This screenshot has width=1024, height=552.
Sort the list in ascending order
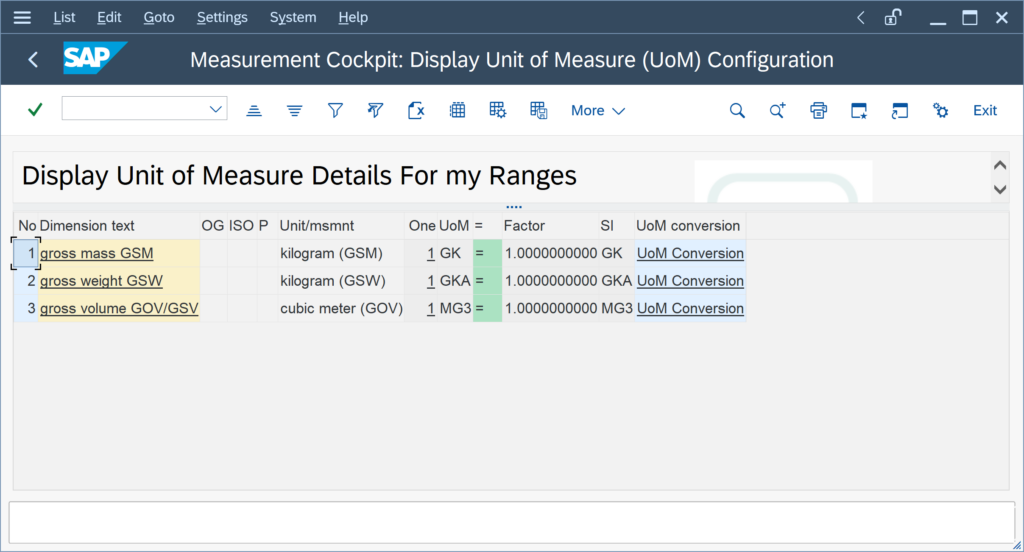pos(254,110)
